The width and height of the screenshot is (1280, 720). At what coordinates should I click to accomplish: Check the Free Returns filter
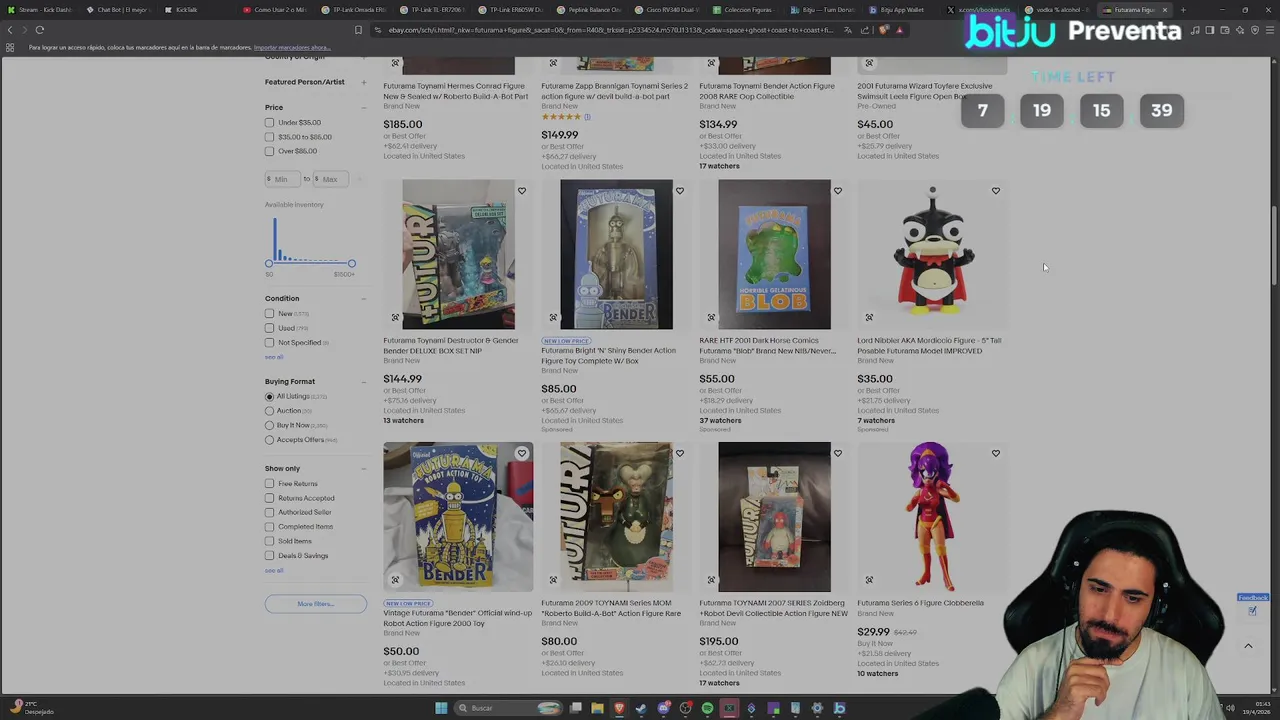point(269,484)
